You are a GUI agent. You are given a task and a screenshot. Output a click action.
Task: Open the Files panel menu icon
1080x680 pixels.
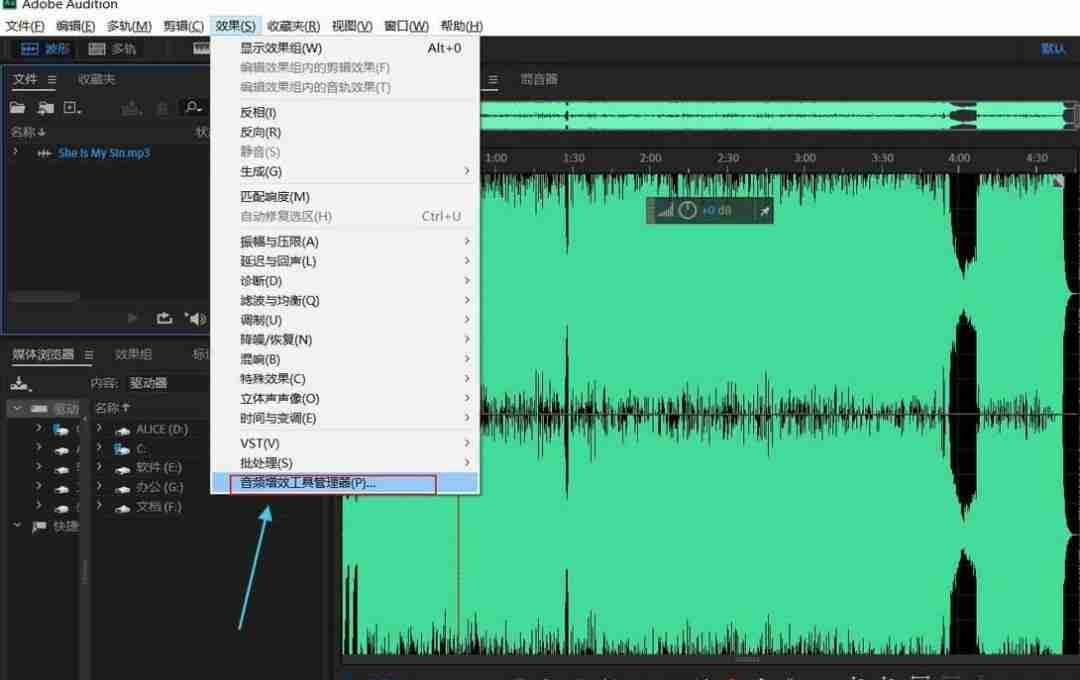pyautogui.click(x=50, y=80)
